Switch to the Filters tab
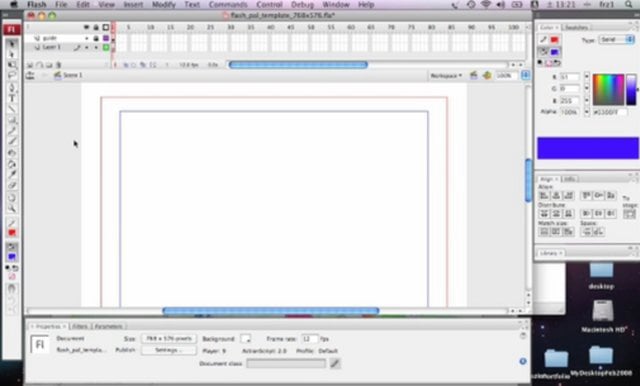The width and height of the screenshot is (640, 386). point(80,326)
